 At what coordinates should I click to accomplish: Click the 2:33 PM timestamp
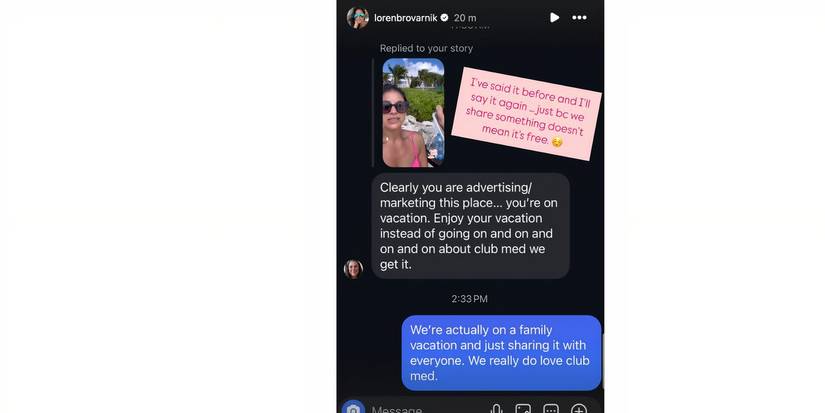point(469,299)
